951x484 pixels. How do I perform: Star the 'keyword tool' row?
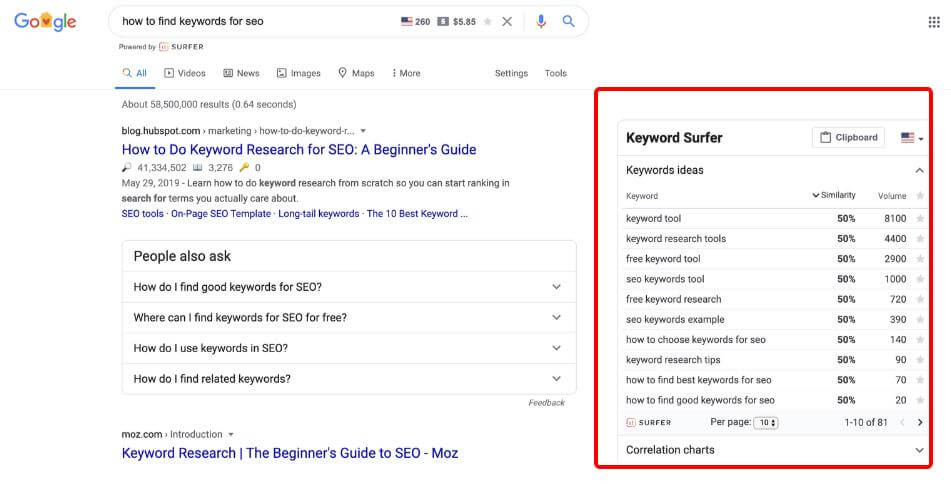[x=920, y=218]
